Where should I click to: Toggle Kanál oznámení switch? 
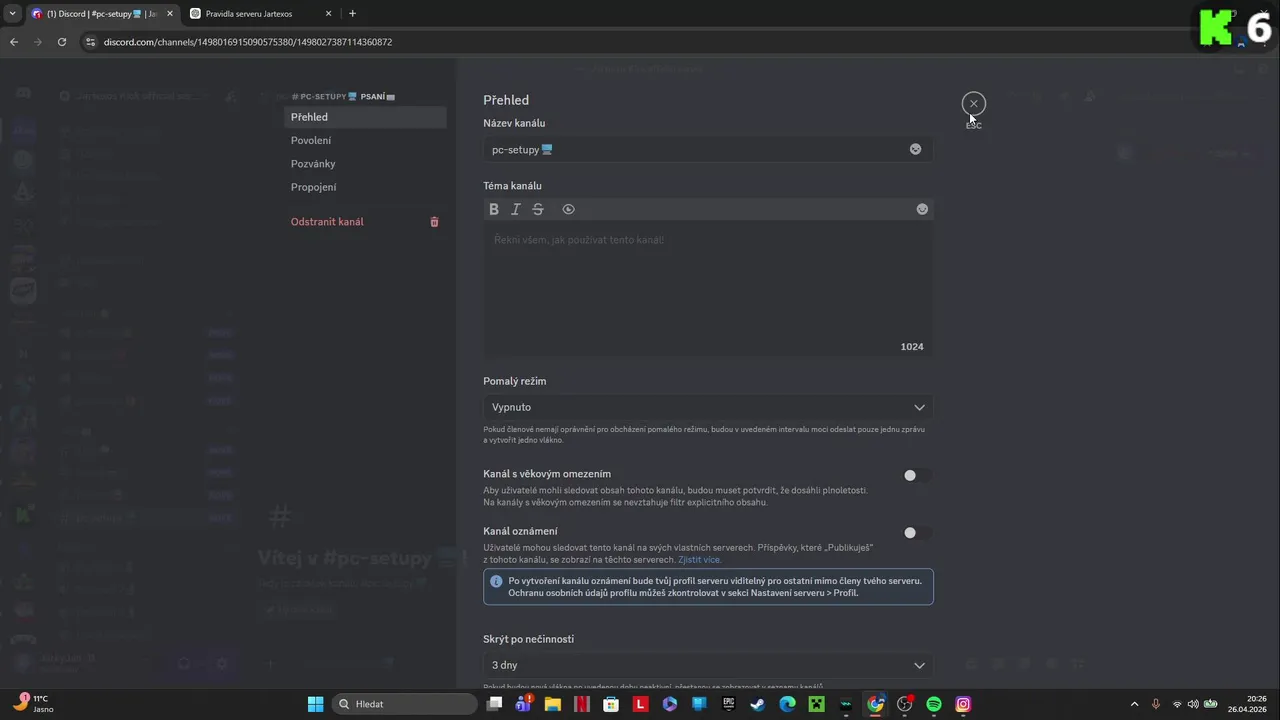[x=917, y=533]
